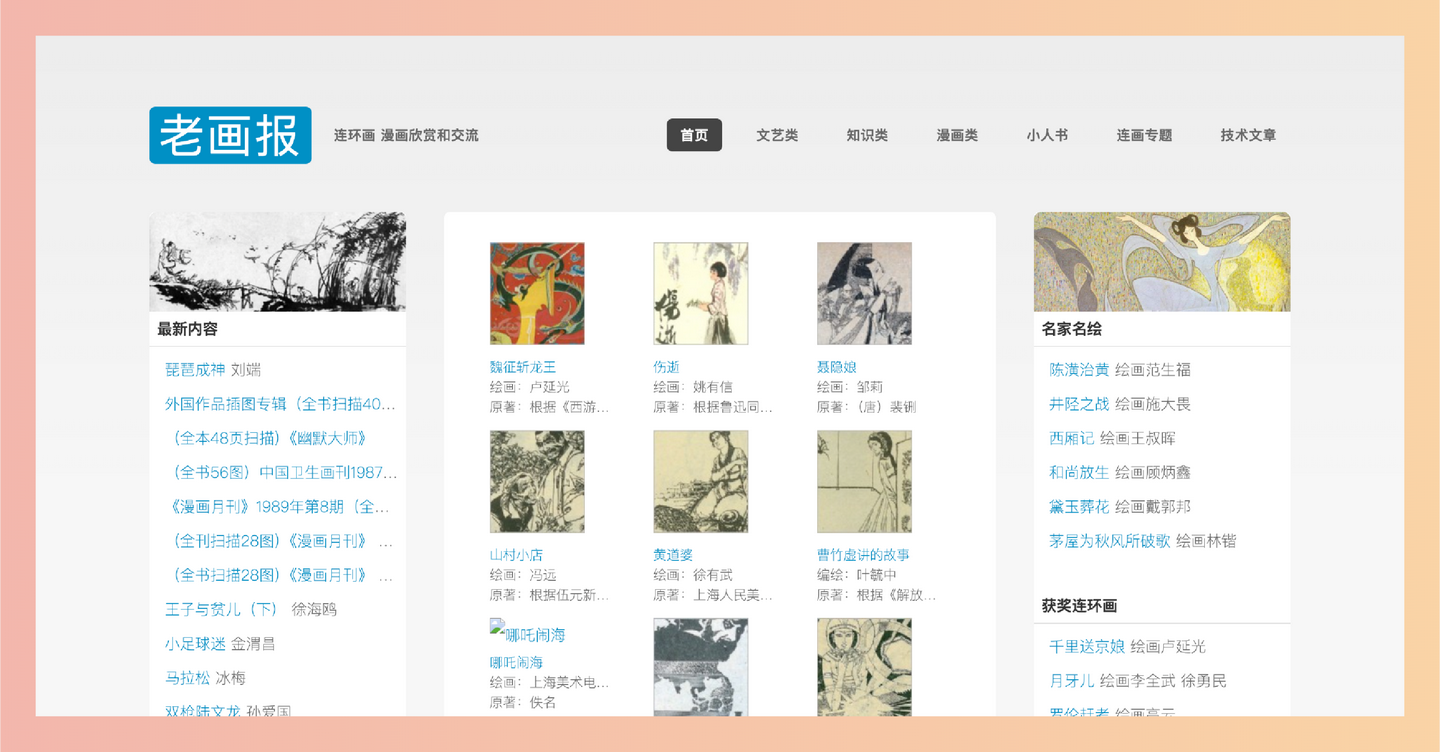Open the 聂隐娘 cover thumbnail
The image size is (1440, 752).
pyautogui.click(x=864, y=293)
